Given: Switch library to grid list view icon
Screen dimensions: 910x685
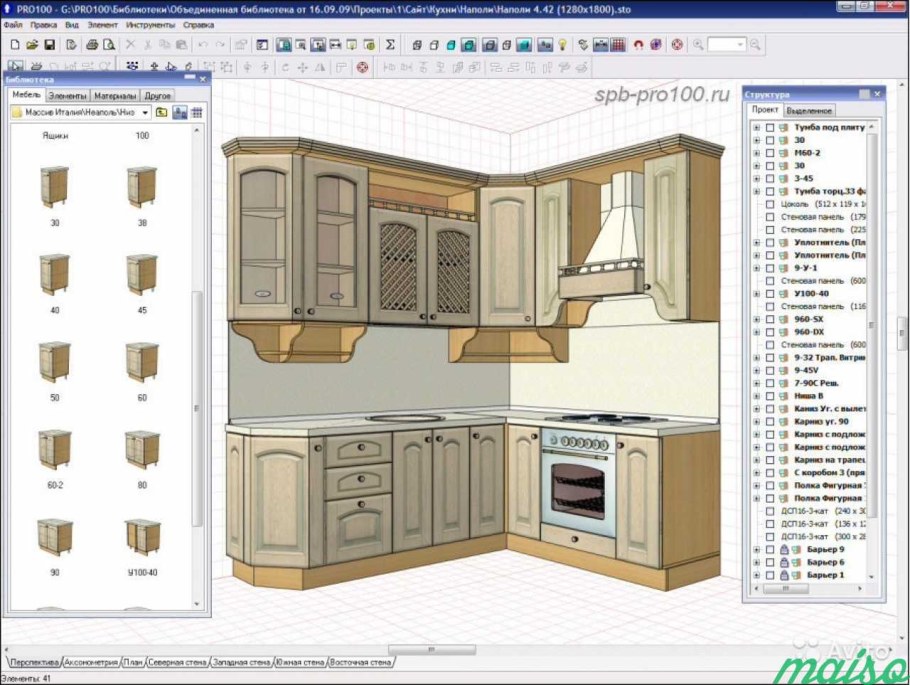Looking at the screenshot, I should [197, 113].
